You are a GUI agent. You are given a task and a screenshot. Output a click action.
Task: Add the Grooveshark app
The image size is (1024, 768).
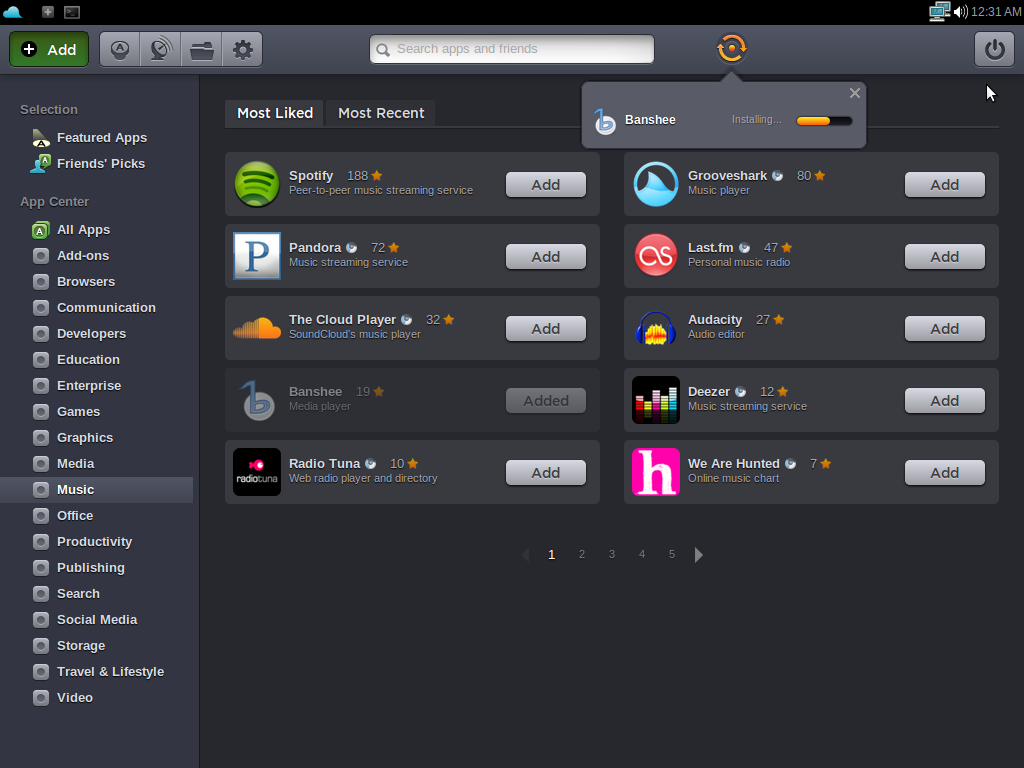point(944,185)
